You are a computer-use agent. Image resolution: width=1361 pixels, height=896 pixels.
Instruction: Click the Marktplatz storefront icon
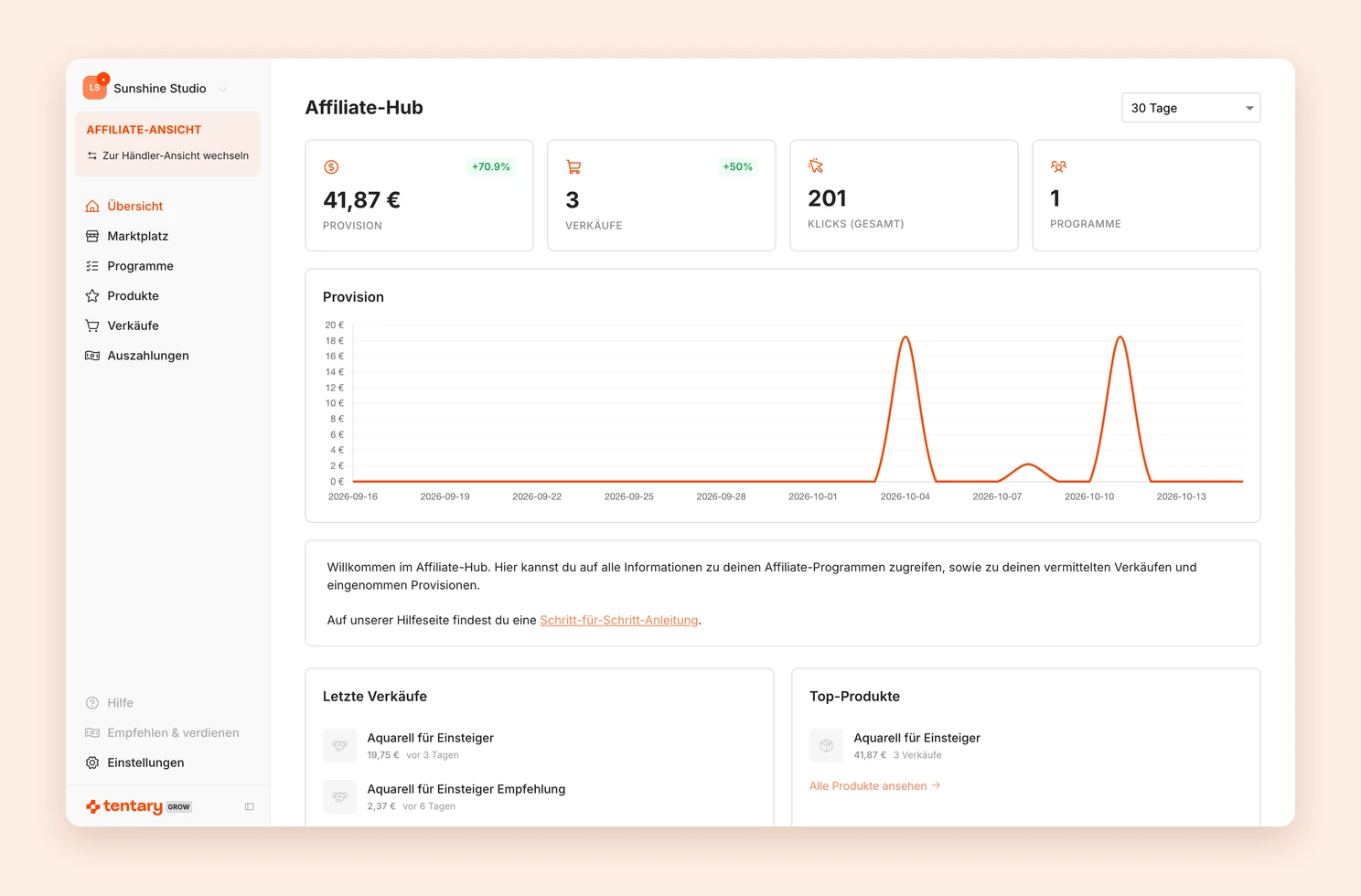(x=92, y=236)
